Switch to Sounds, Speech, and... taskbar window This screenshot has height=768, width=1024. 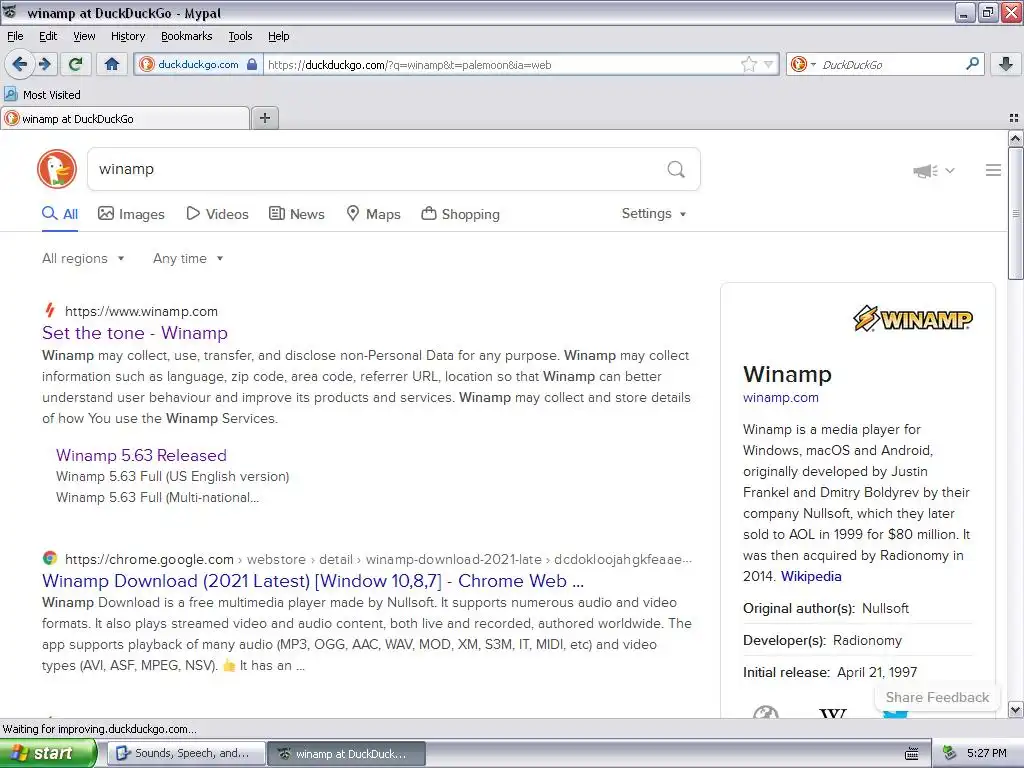coord(185,754)
